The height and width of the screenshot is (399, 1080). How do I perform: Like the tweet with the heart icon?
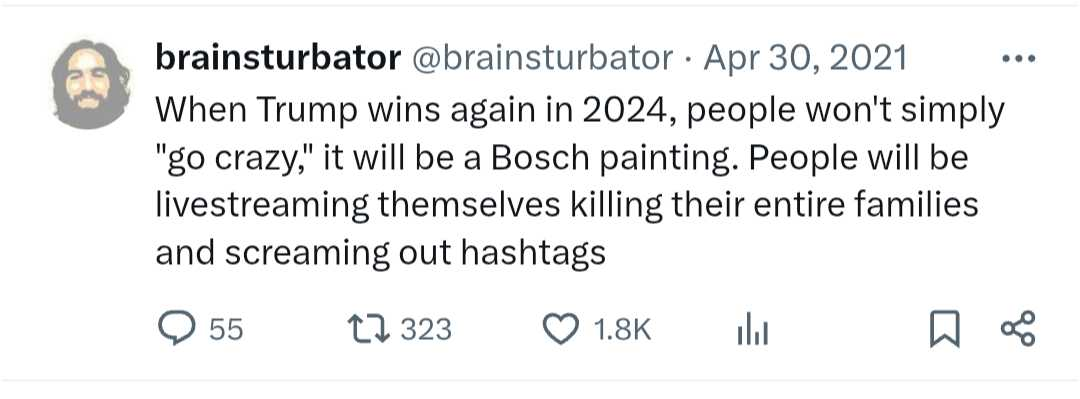[561, 329]
